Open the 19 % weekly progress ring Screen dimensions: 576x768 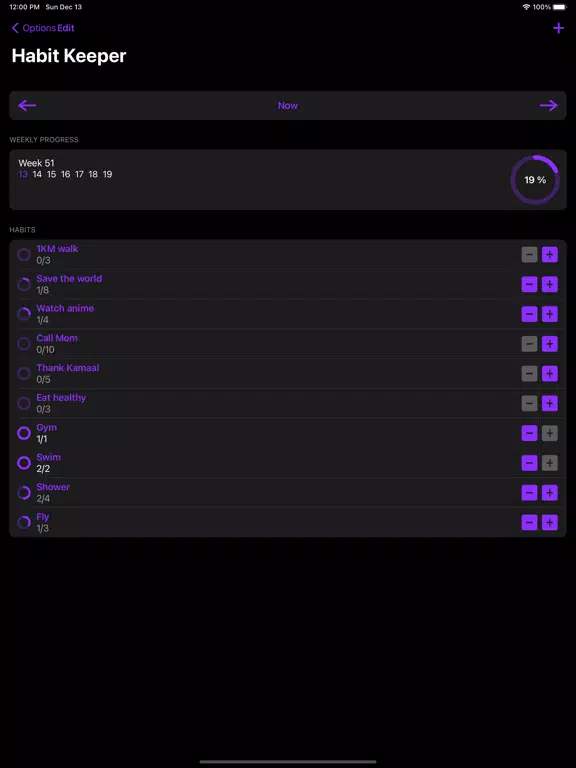click(x=535, y=180)
